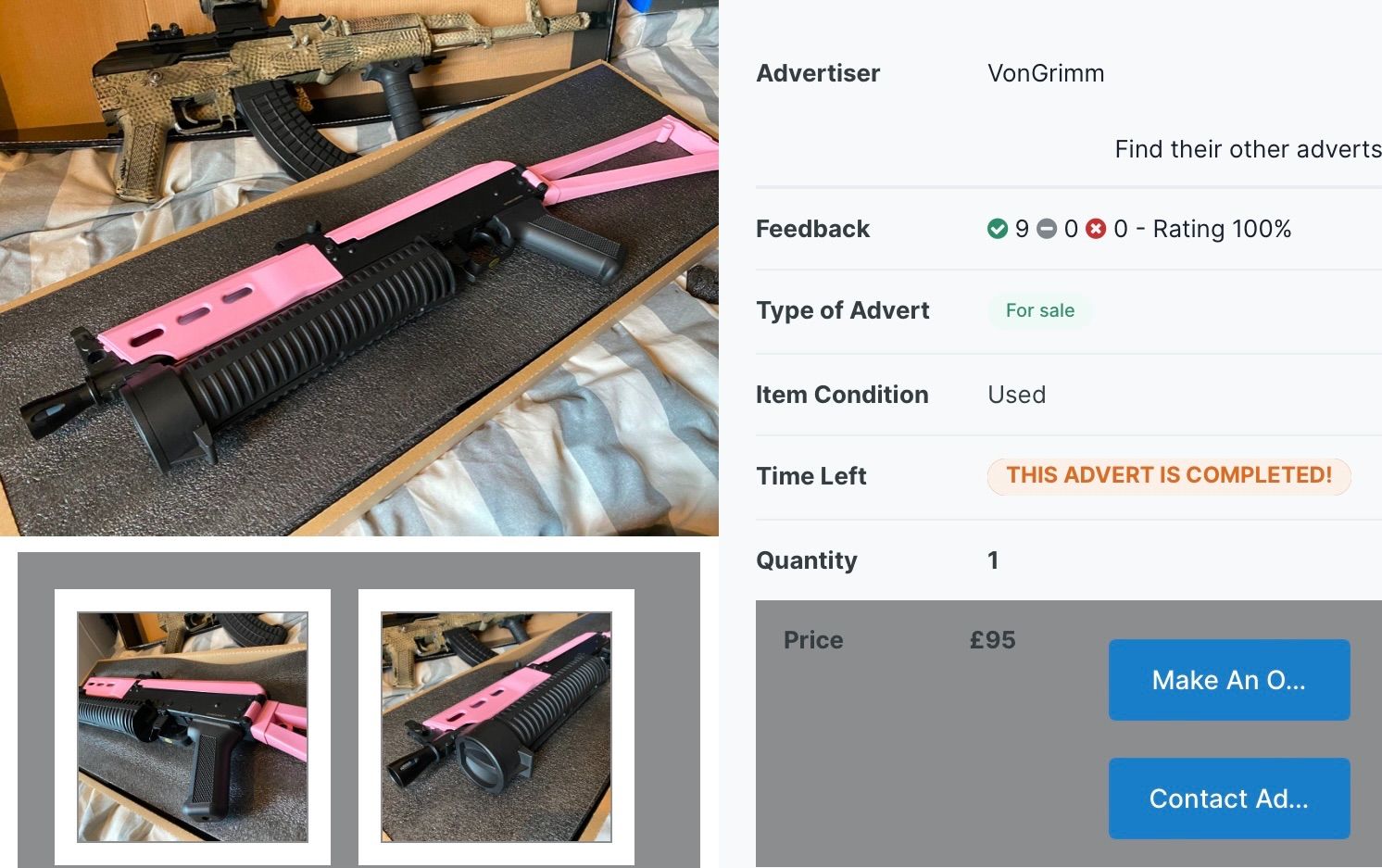
Task: Click the Time Left row label
Action: (811, 476)
